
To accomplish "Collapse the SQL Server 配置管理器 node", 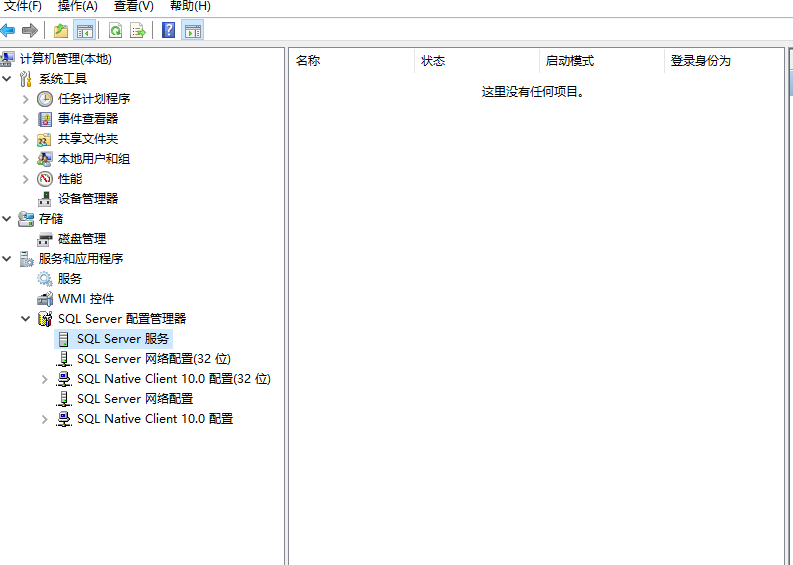I will (25, 319).
